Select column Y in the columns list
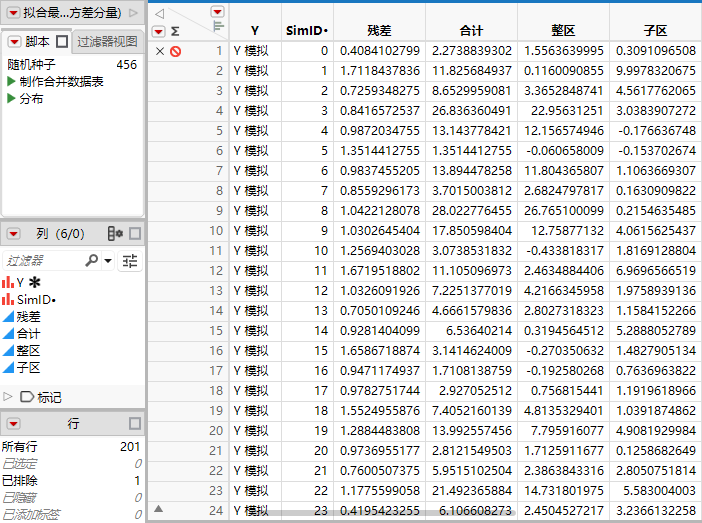The height and width of the screenshot is (523, 702). [20, 283]
